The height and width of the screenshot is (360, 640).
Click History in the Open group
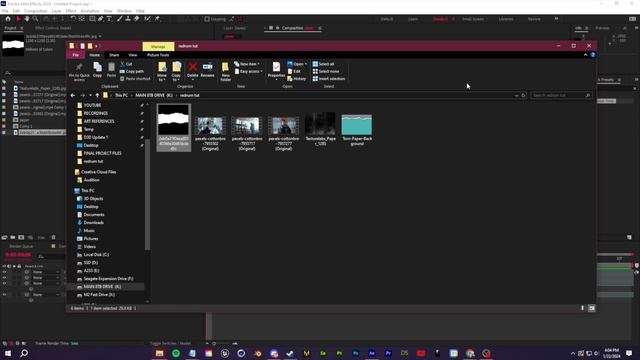tap(297, 79)
